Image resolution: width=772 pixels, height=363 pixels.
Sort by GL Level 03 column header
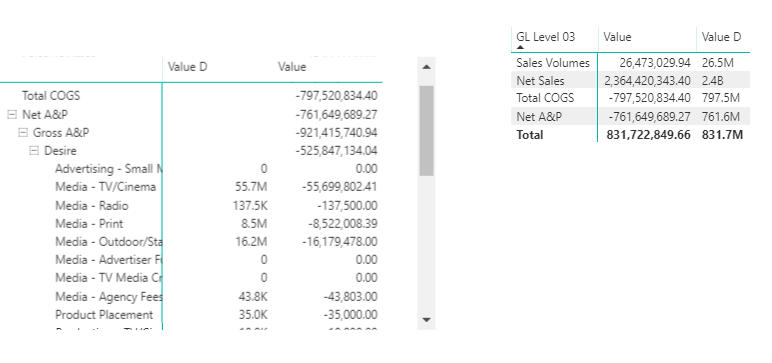pos(546,37)
